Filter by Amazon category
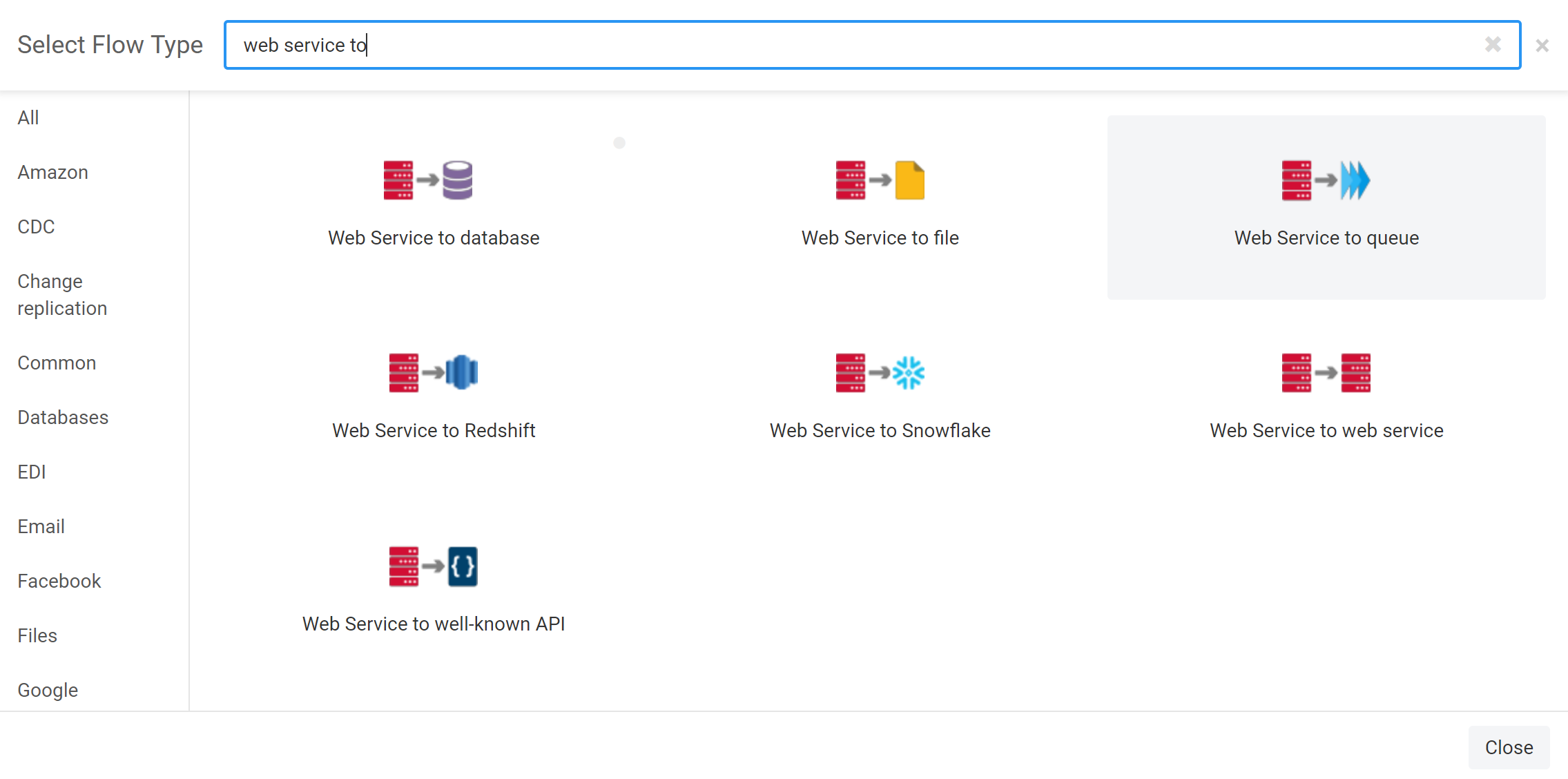Image resolution: width=1568 pixels, height=779 pixels. coord(53,172)
